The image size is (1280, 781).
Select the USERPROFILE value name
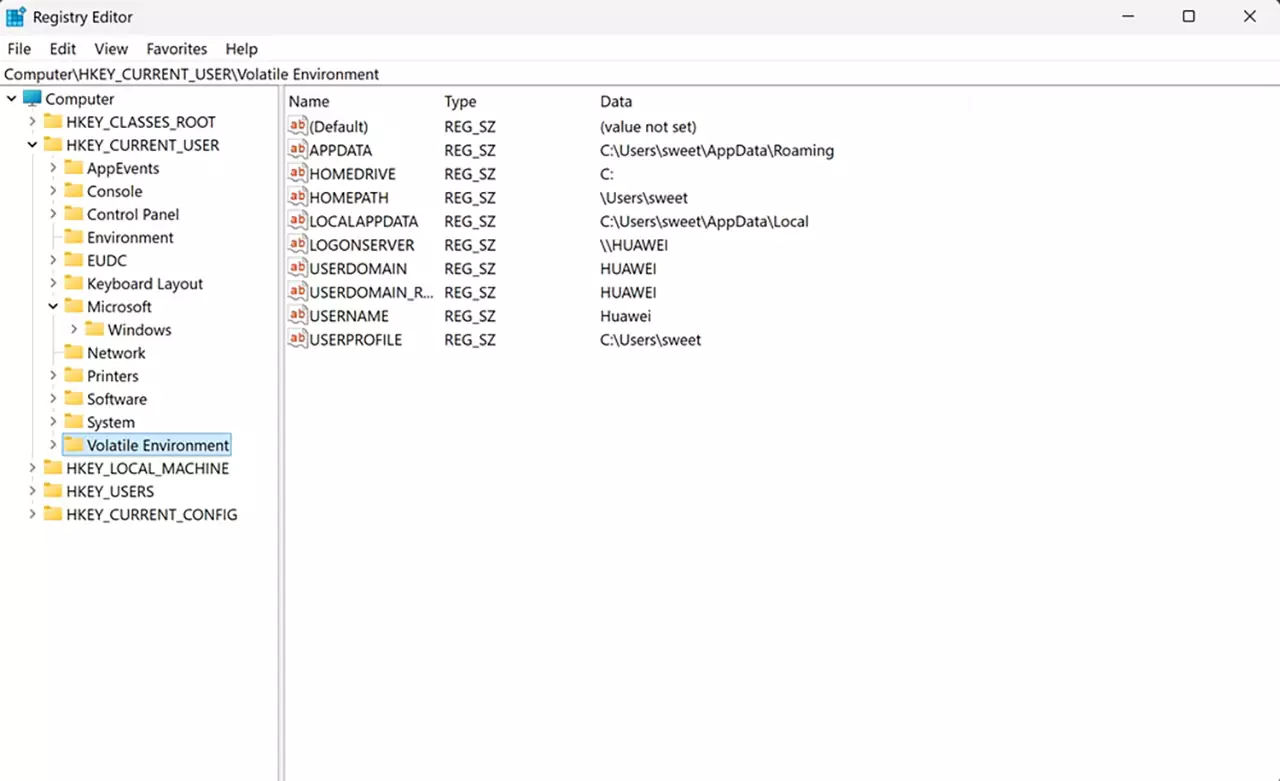355,339
